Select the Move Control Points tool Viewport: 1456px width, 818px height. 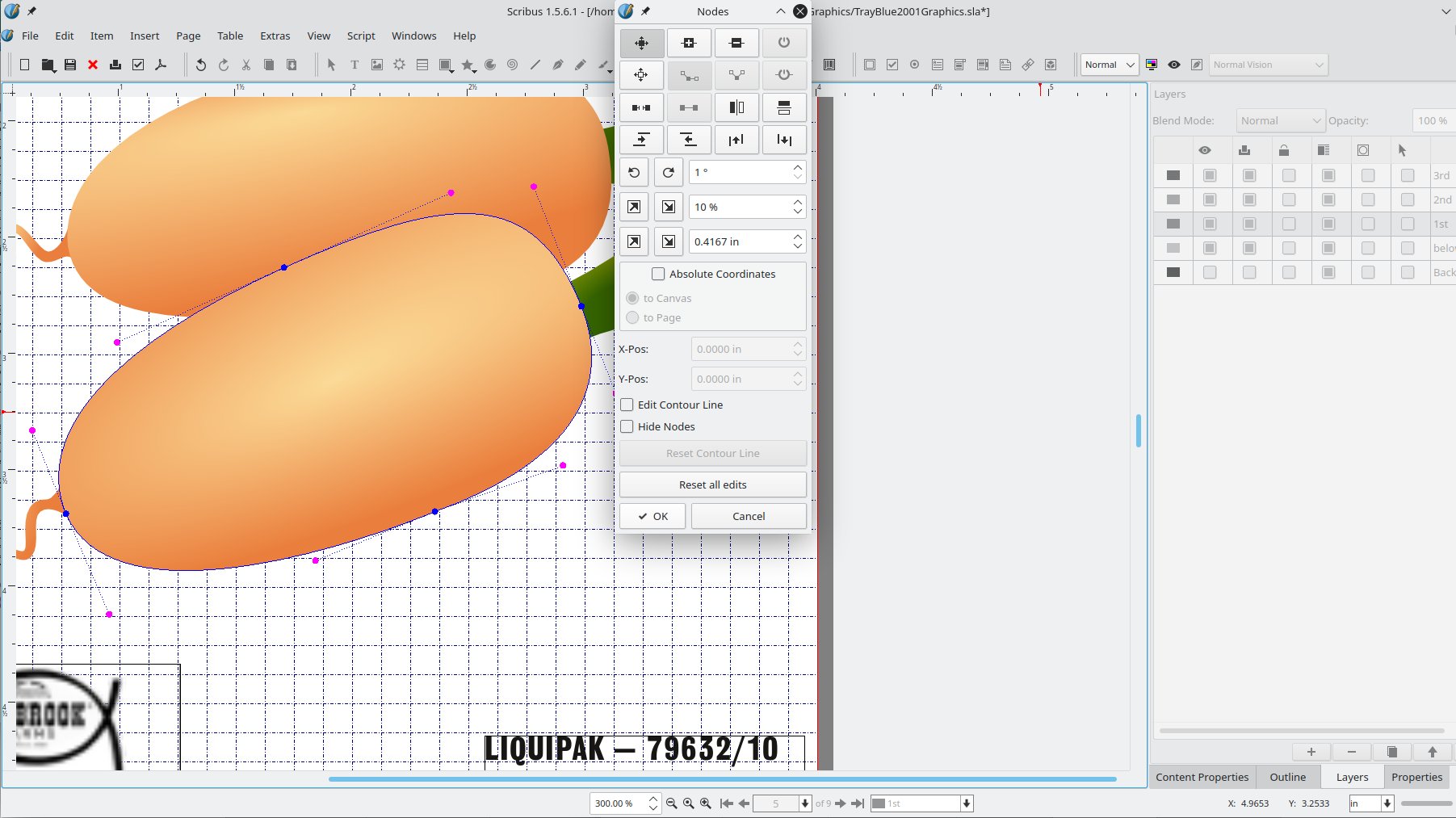pos(642,75)
